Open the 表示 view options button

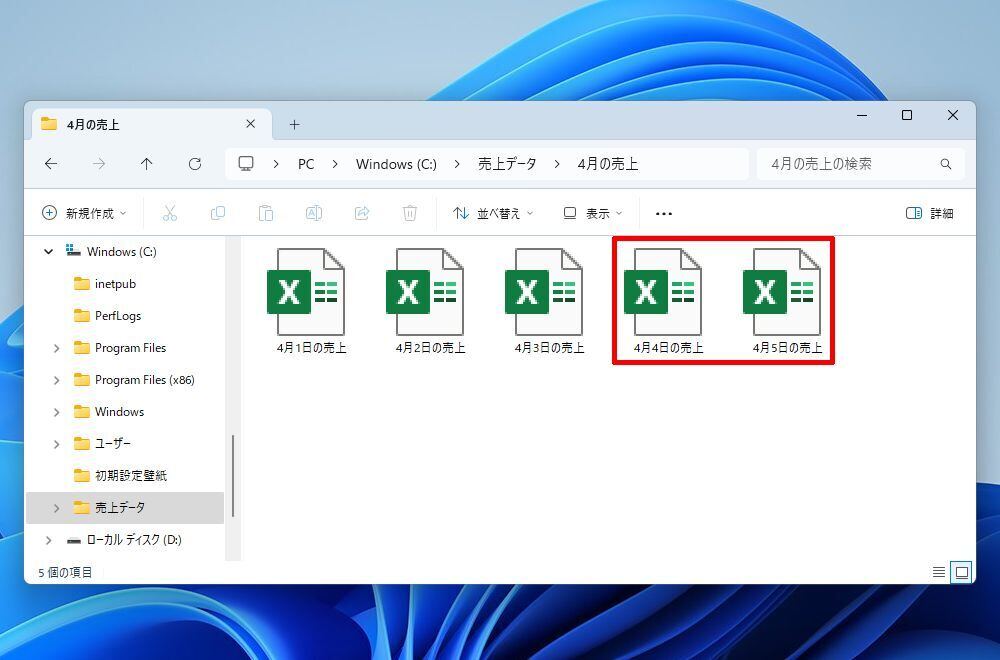(x=592, y=213)
